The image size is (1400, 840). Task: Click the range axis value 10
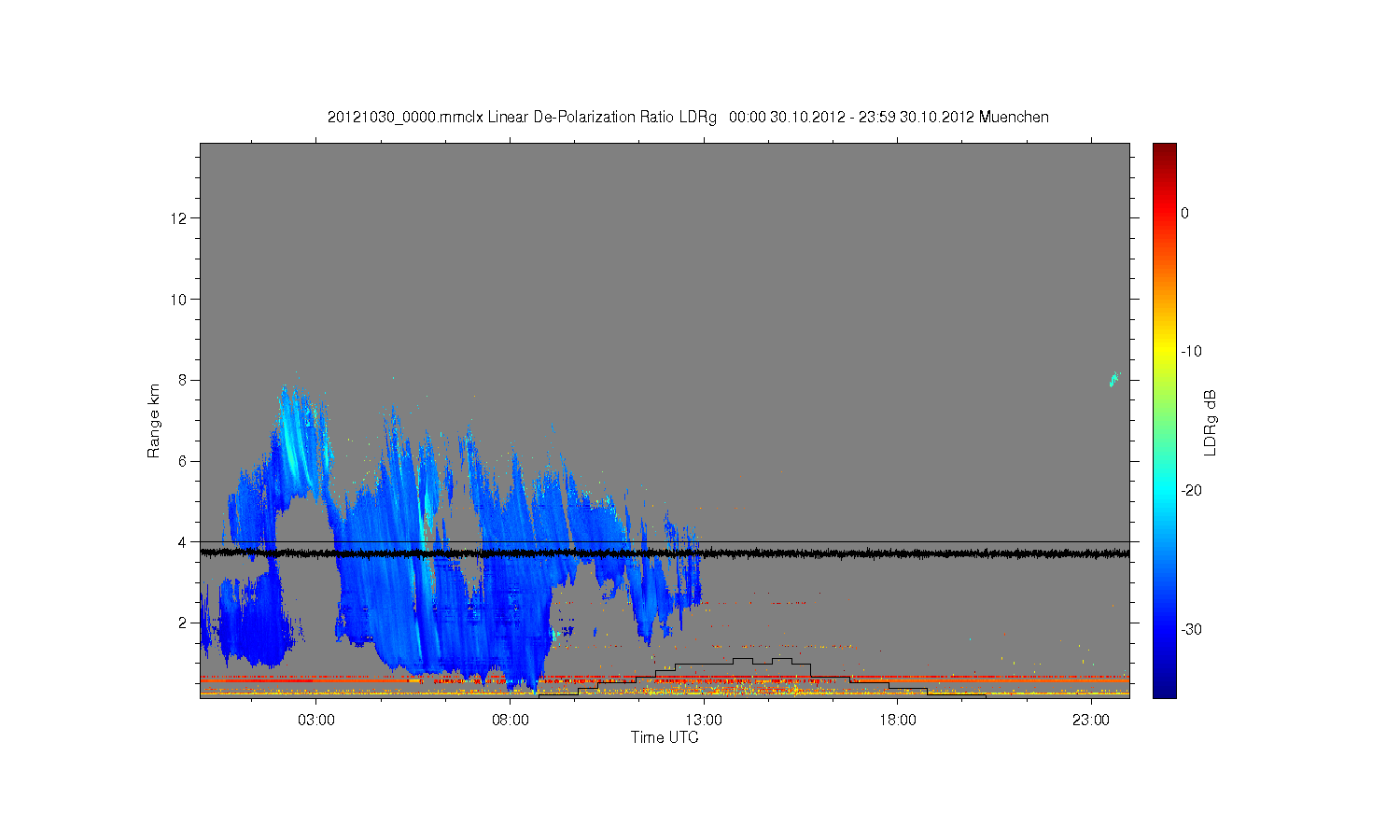pyautogui.click(x=179, y=300)
